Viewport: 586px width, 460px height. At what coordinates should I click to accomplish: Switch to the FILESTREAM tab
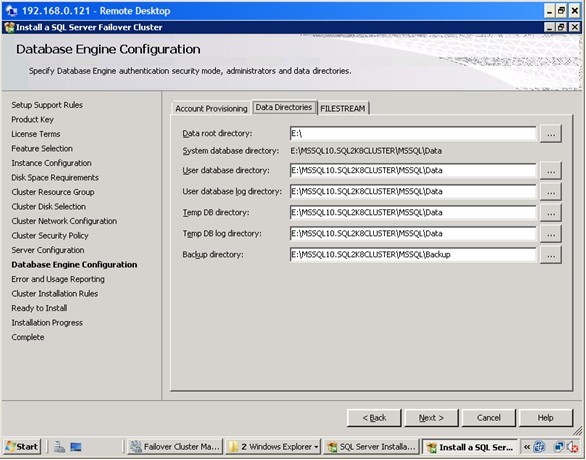(343, 108)
